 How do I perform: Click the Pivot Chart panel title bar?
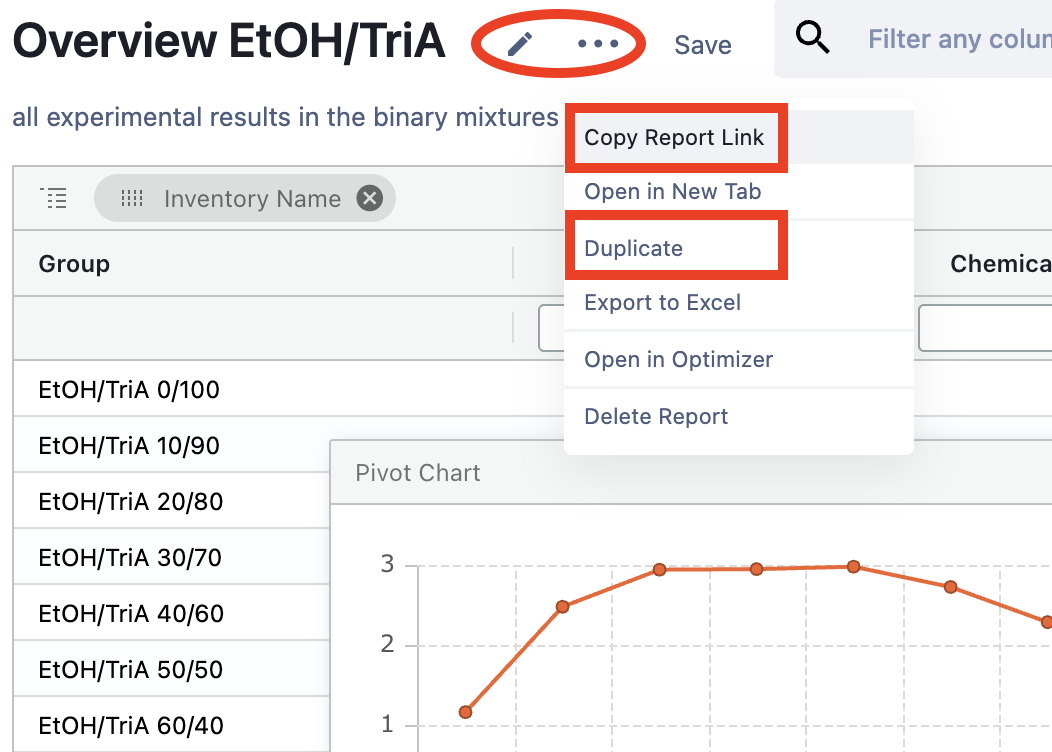coord(418,473)
